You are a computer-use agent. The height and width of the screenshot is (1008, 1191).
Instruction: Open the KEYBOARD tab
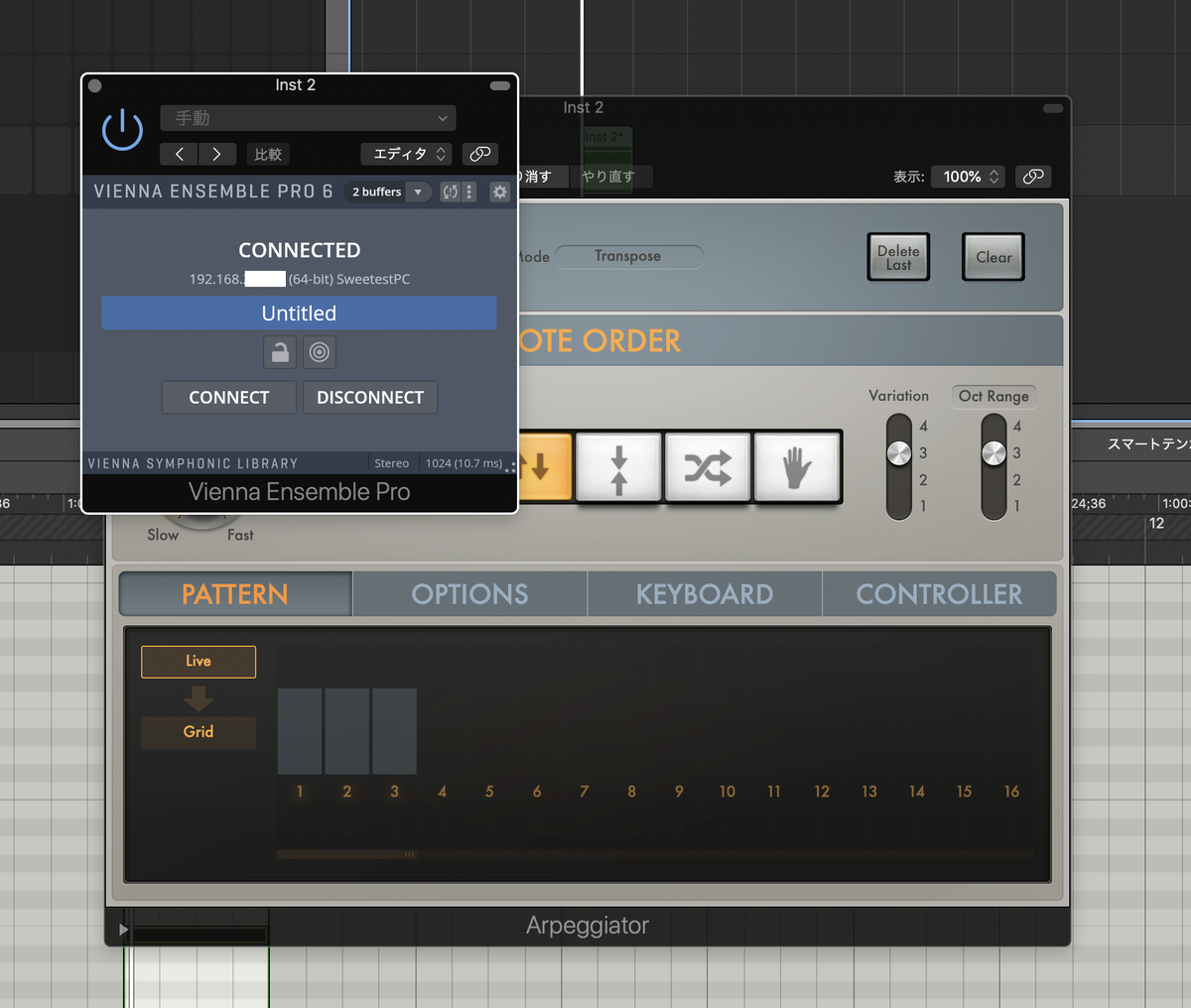705,594
